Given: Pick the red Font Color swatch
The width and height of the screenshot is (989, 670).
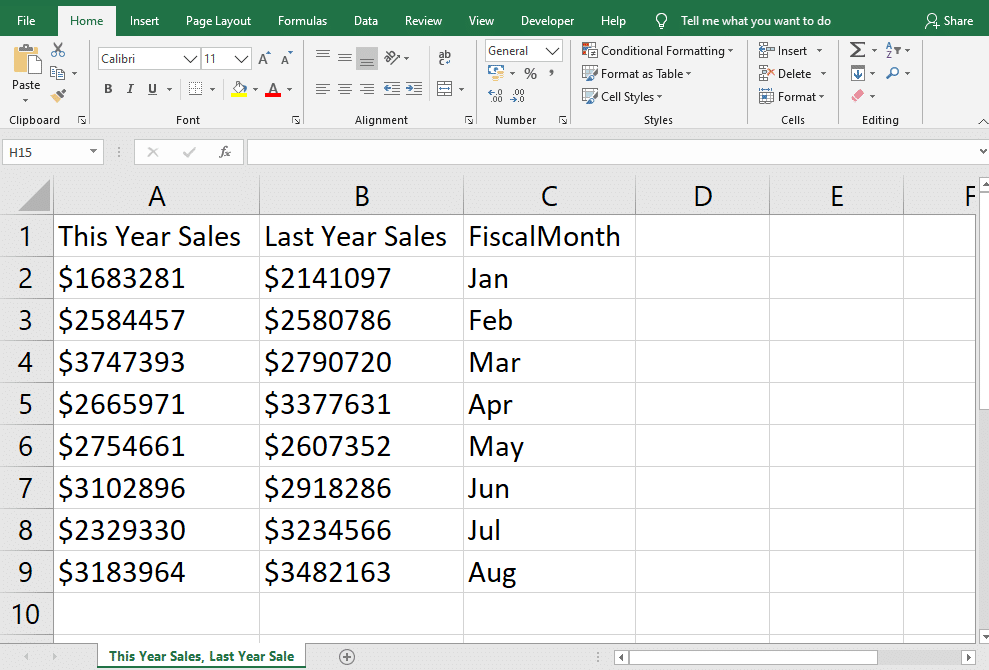Looking at the screenshot, I should point(274,92).
